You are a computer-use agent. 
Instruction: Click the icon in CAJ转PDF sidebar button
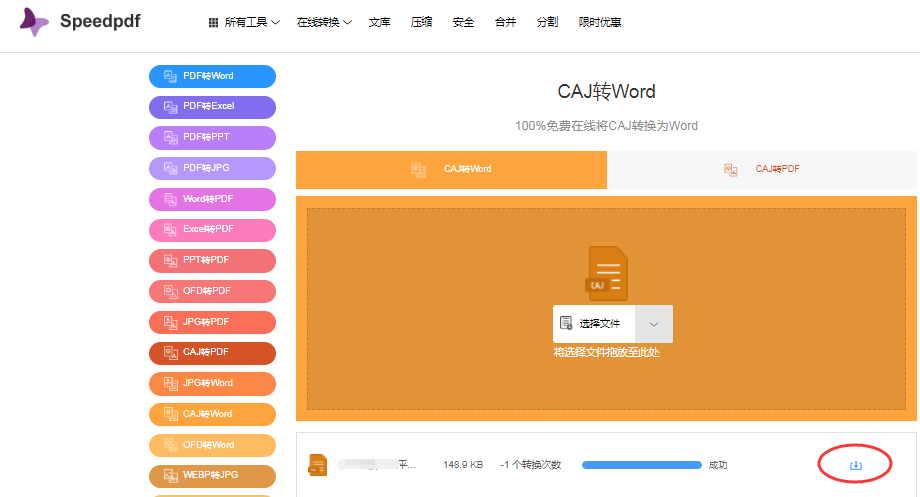(x=170, y=353)
